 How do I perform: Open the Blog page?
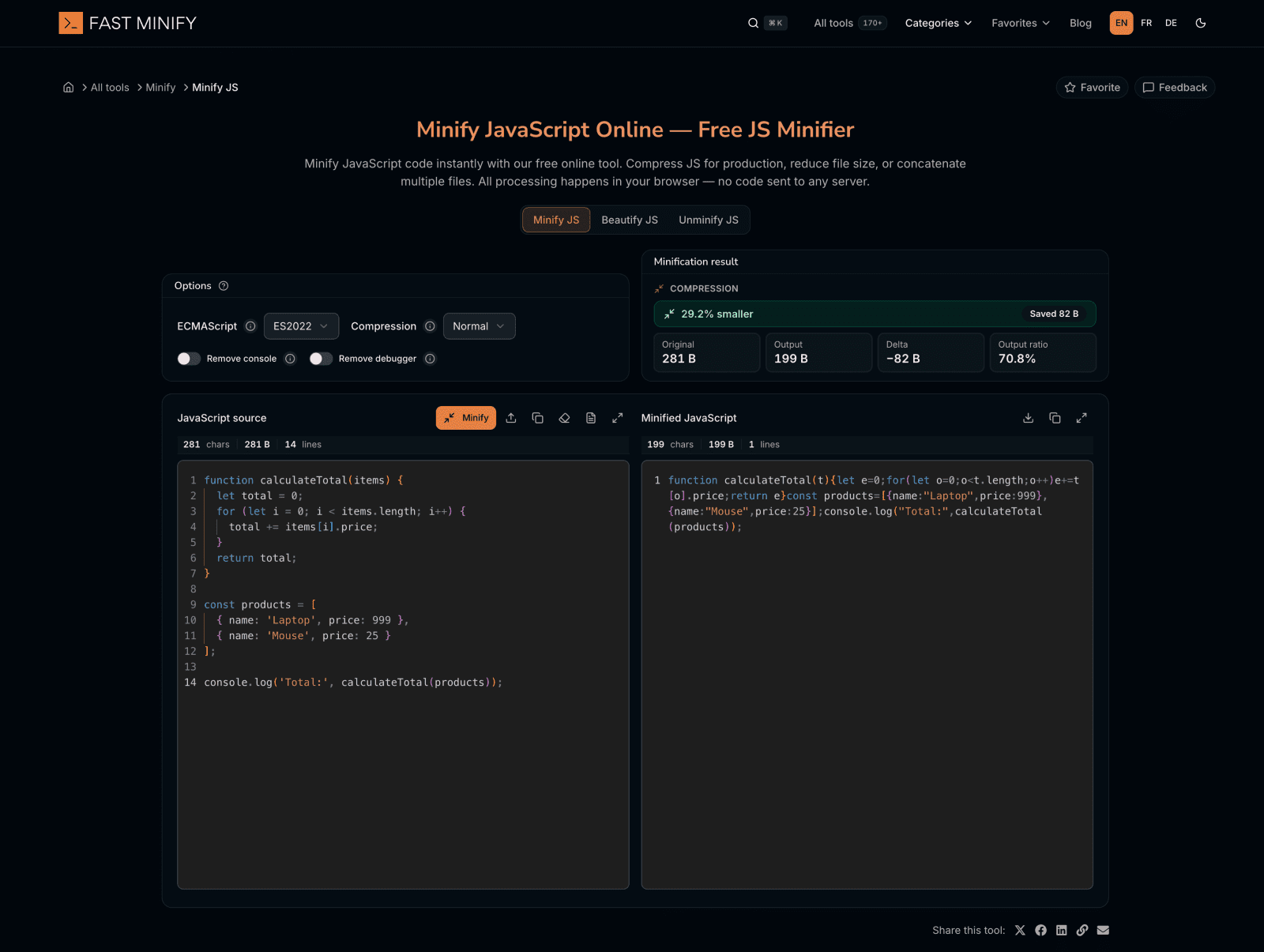click(x=1080, y=23)
